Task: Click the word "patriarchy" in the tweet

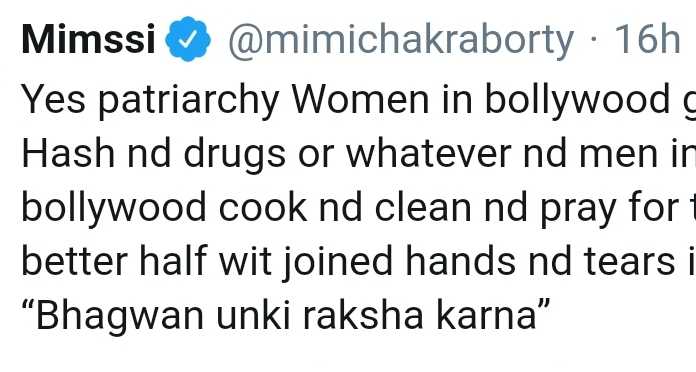Action: point(188,101)
